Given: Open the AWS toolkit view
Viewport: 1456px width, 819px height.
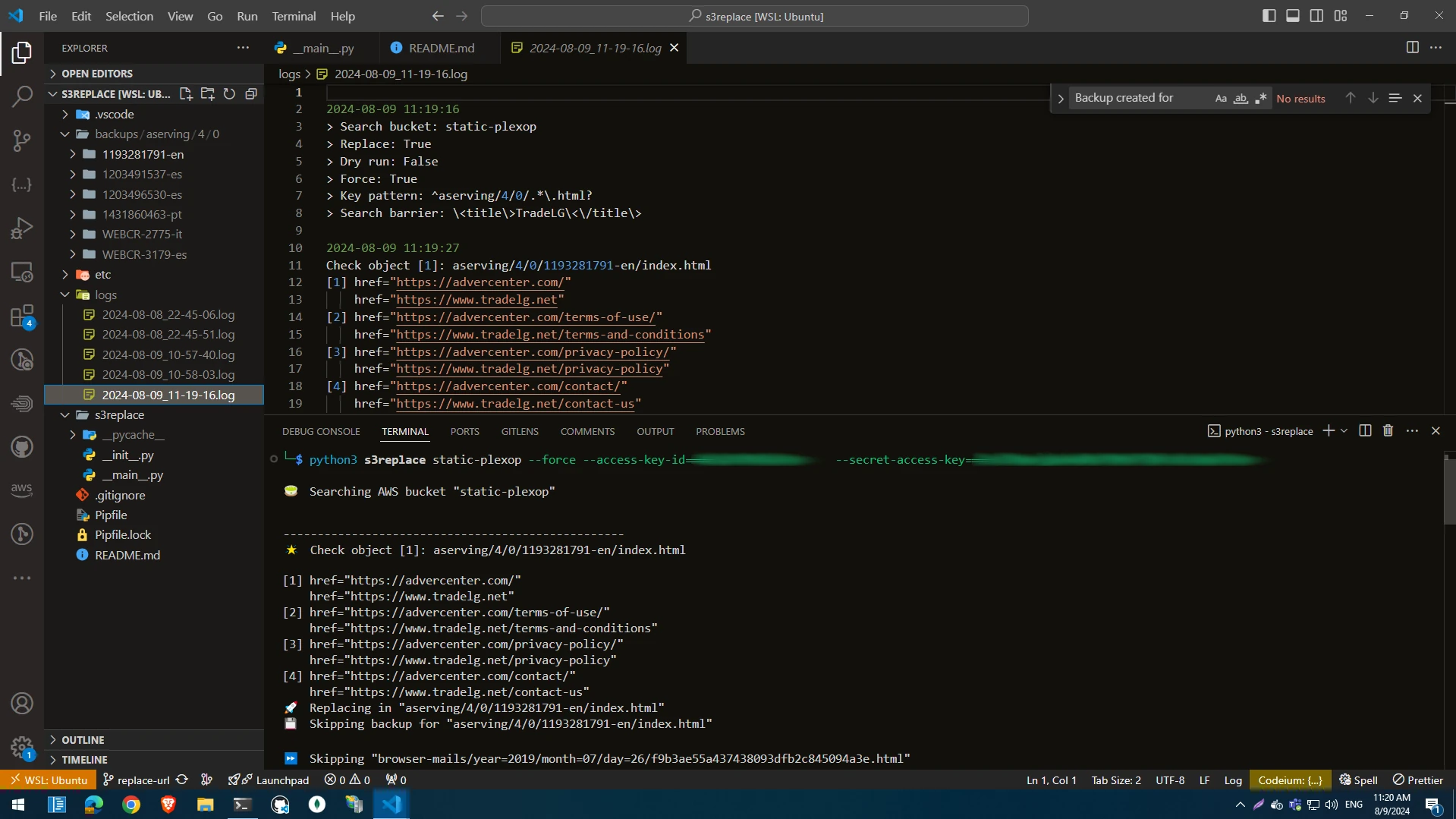Looking at the screenshot, I should pyautogui.click(x=22, y=490).
